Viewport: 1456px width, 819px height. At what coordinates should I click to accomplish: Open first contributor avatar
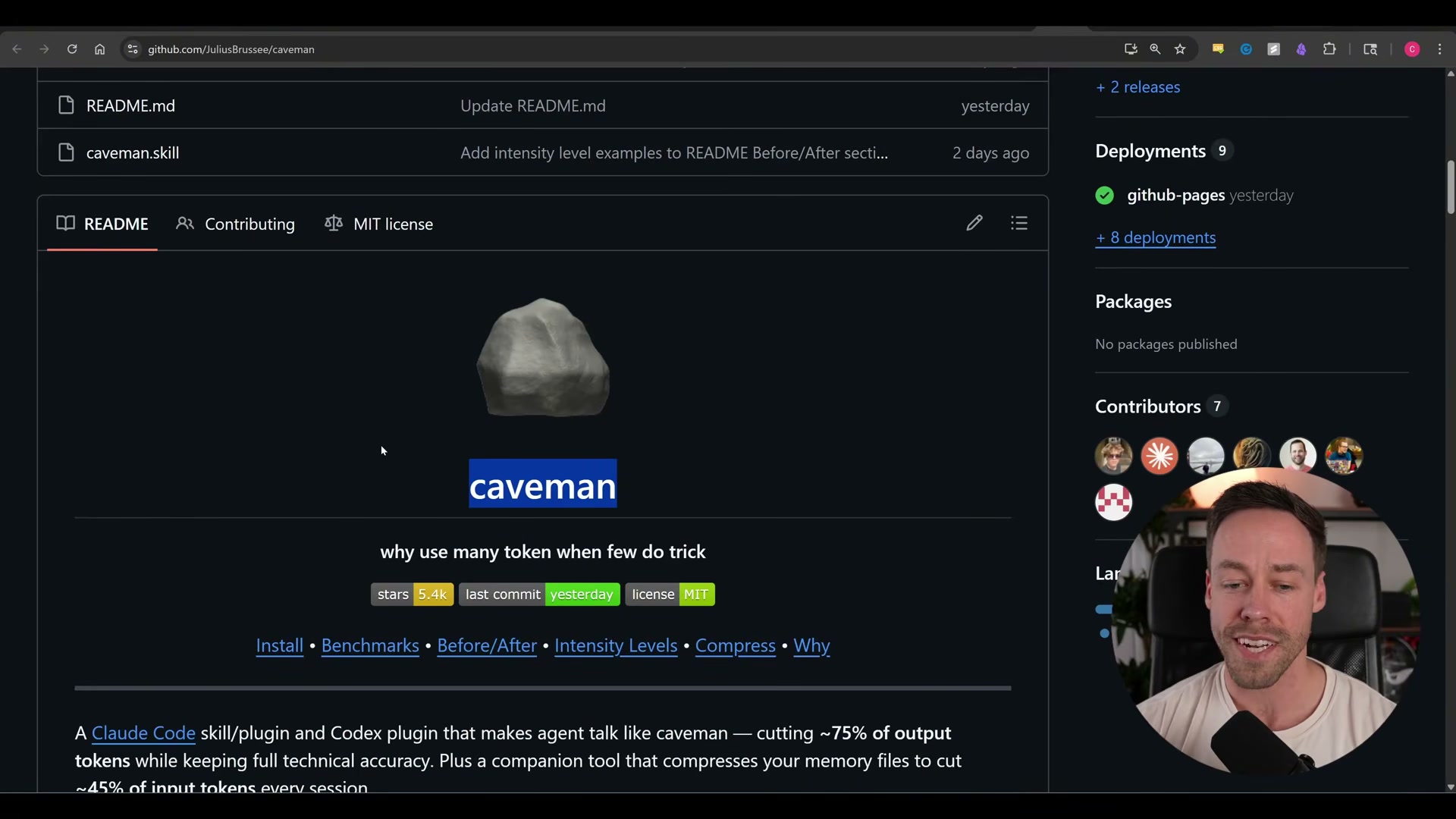pyautogui.click(x=1113, y=456)
